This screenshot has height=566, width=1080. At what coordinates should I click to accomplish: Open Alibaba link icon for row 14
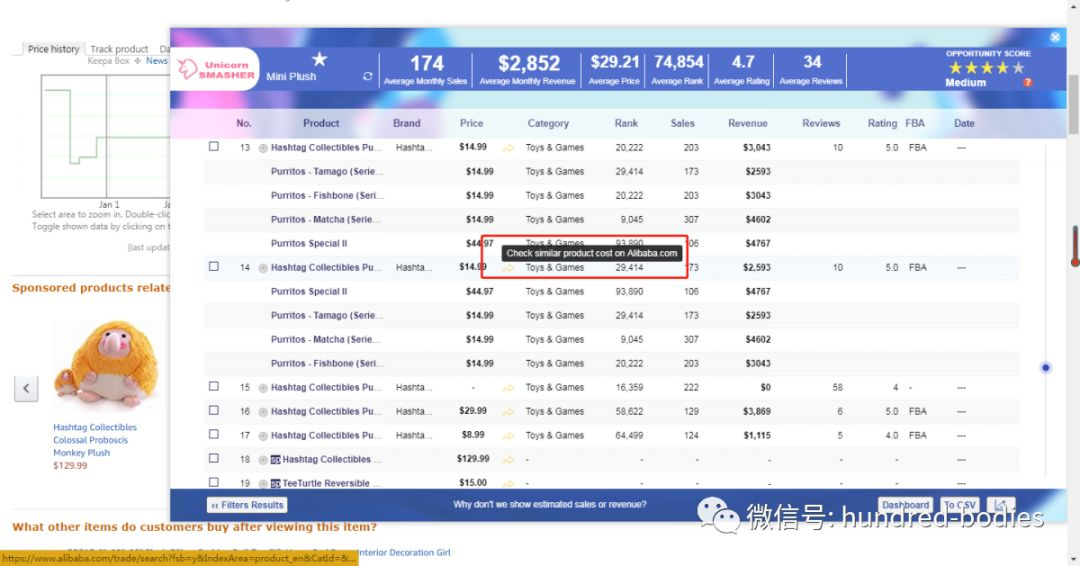tap(508, 267)
